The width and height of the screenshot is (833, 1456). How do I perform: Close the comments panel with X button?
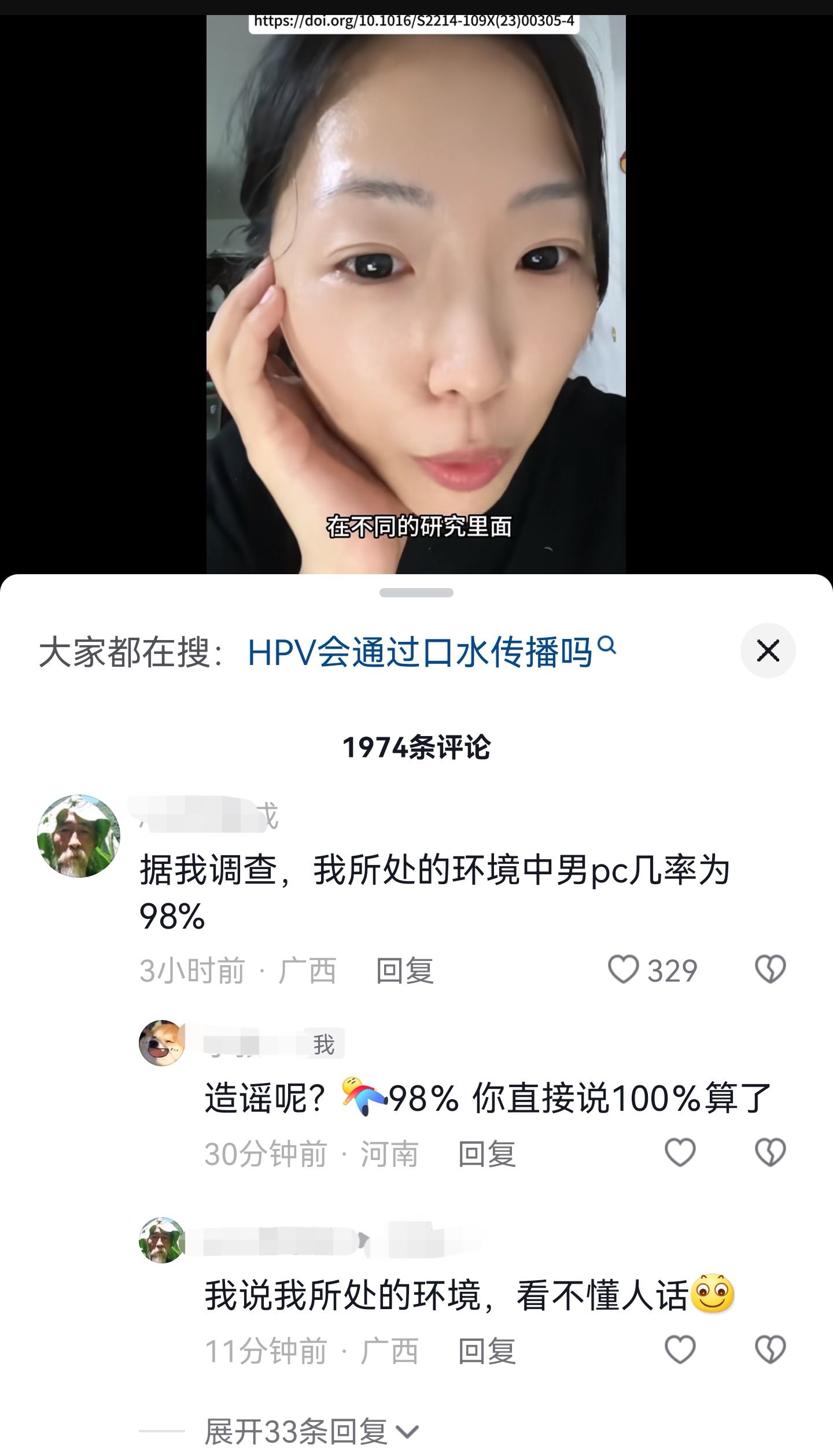click(768, 651)
